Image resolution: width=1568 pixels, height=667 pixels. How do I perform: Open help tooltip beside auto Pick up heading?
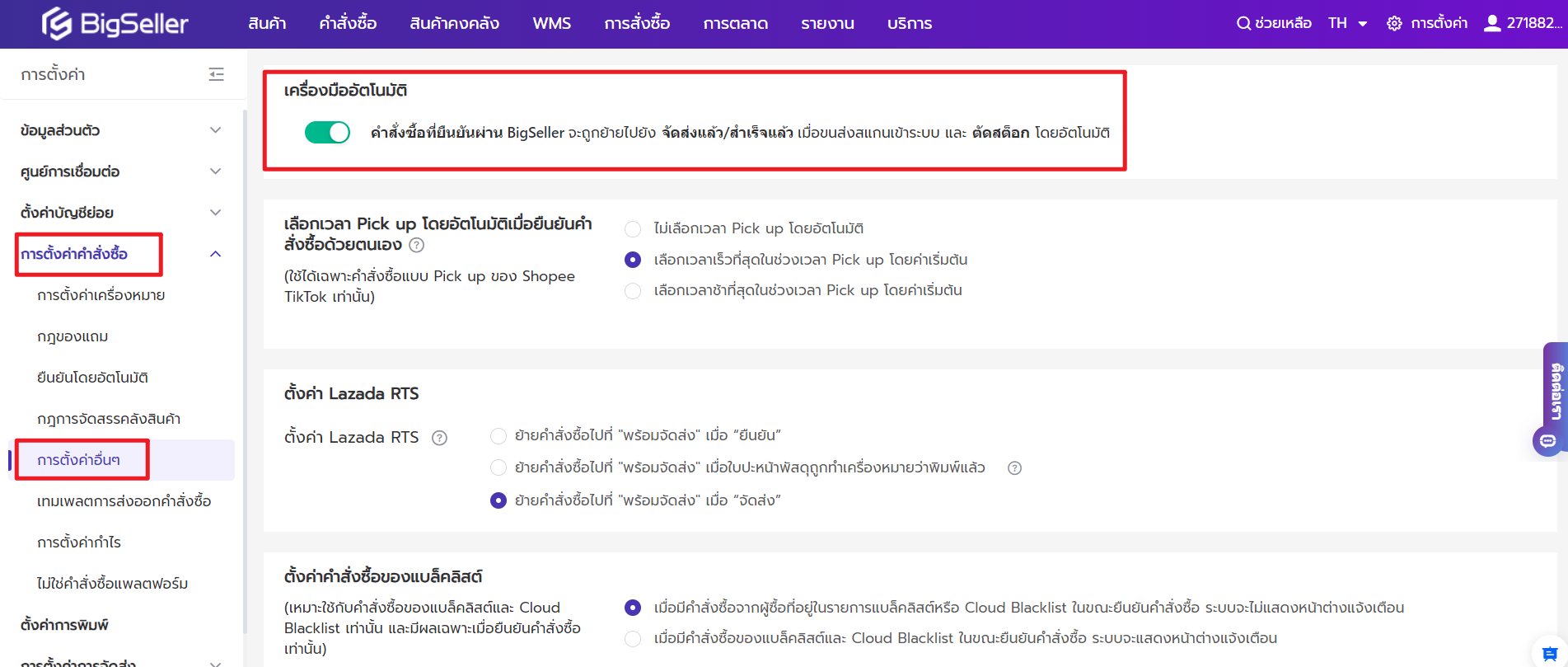click(x=417, y=245)
